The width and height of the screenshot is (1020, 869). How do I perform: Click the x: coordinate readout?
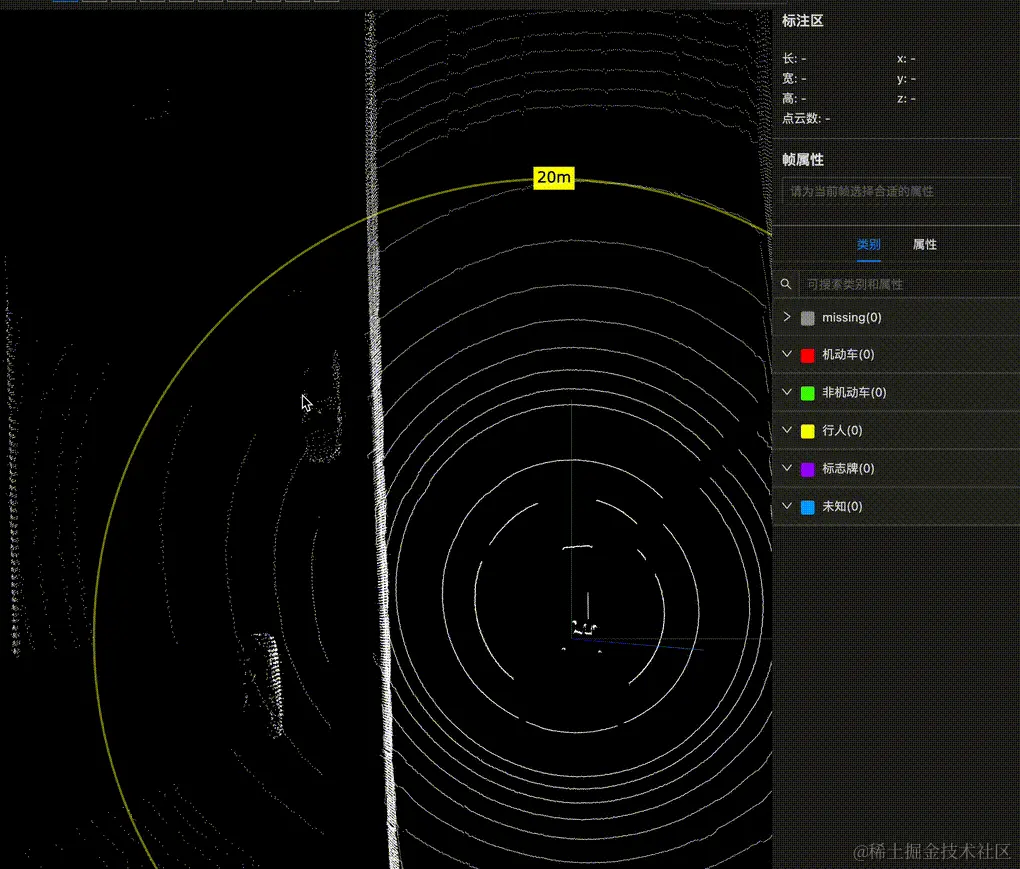click(906, 59)
